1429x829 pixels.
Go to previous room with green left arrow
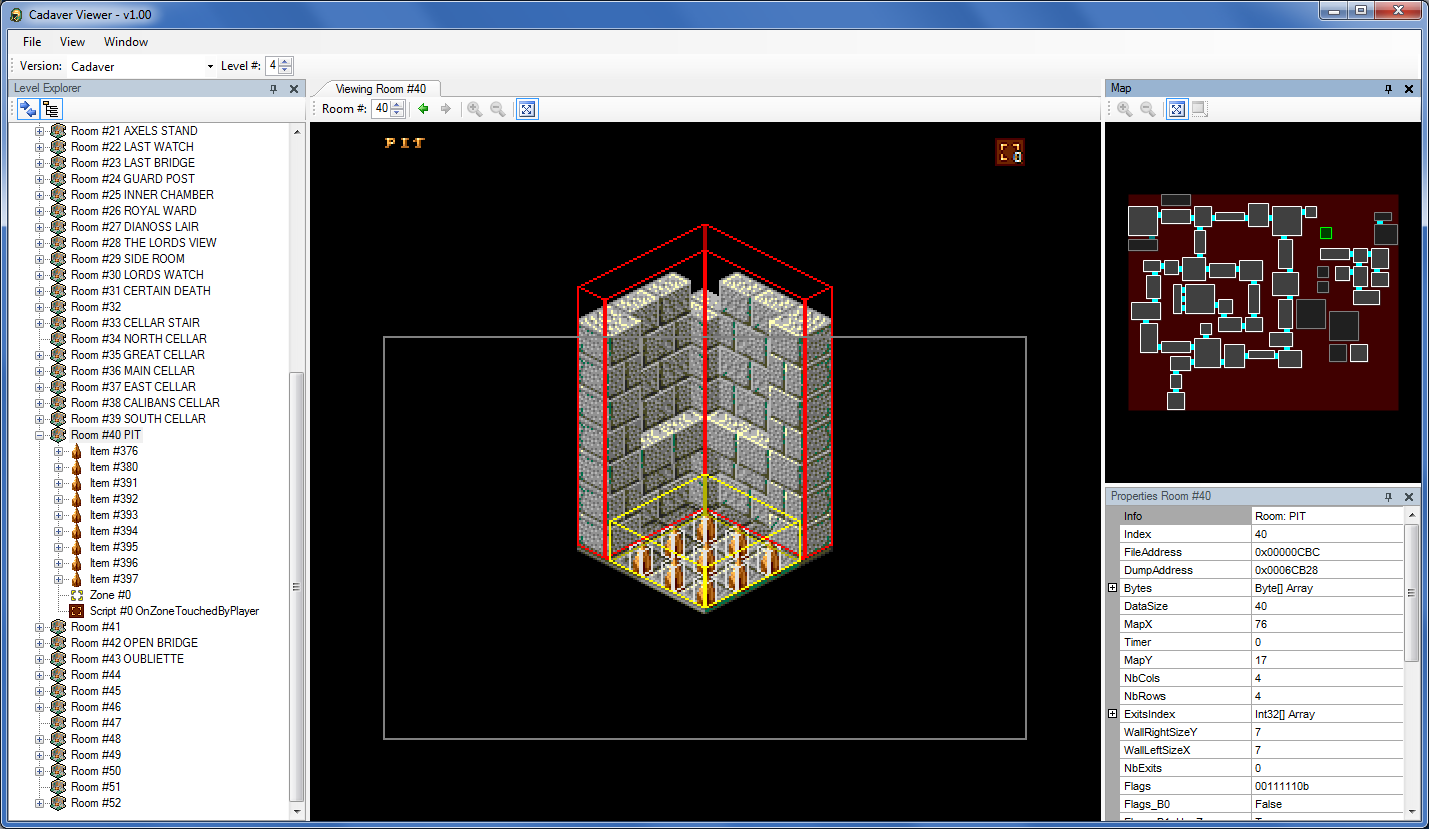point(423,109)
